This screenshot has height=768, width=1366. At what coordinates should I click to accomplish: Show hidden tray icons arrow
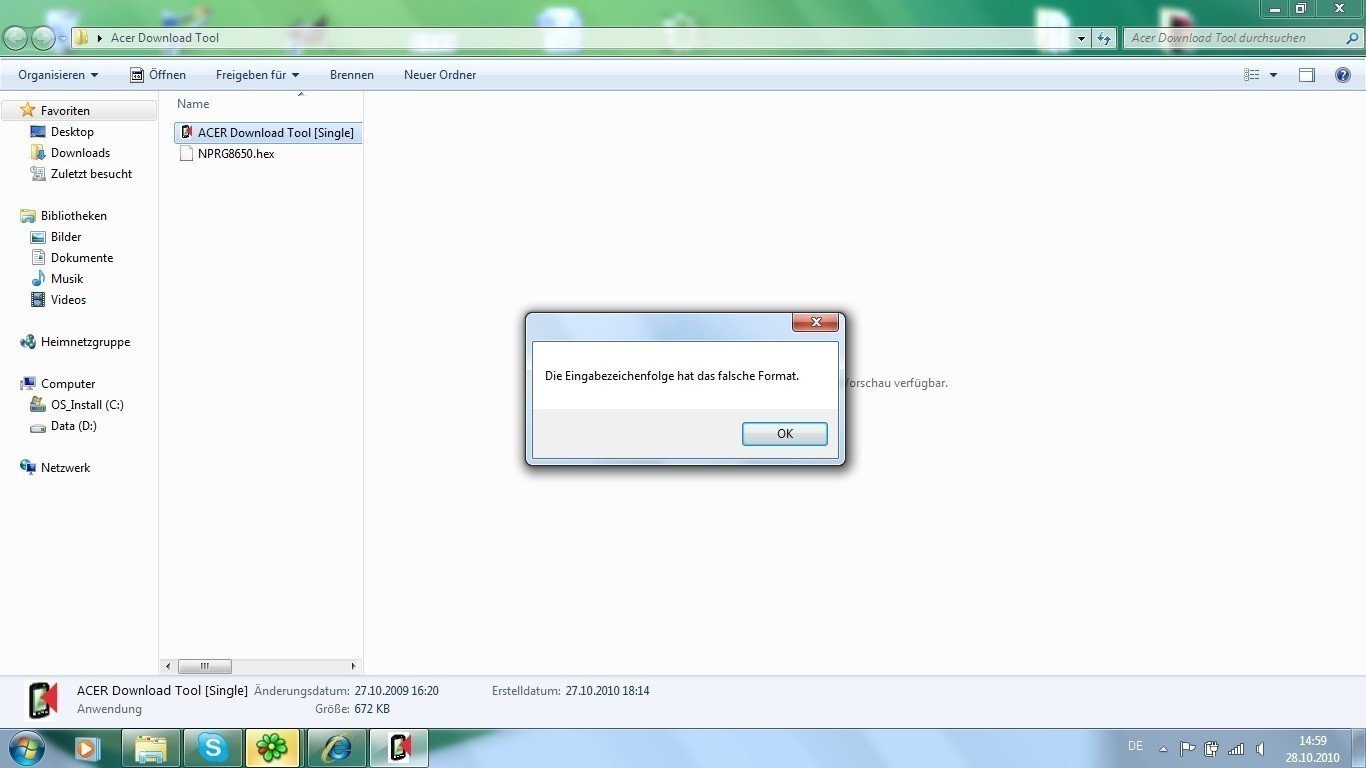(1163, 748)
